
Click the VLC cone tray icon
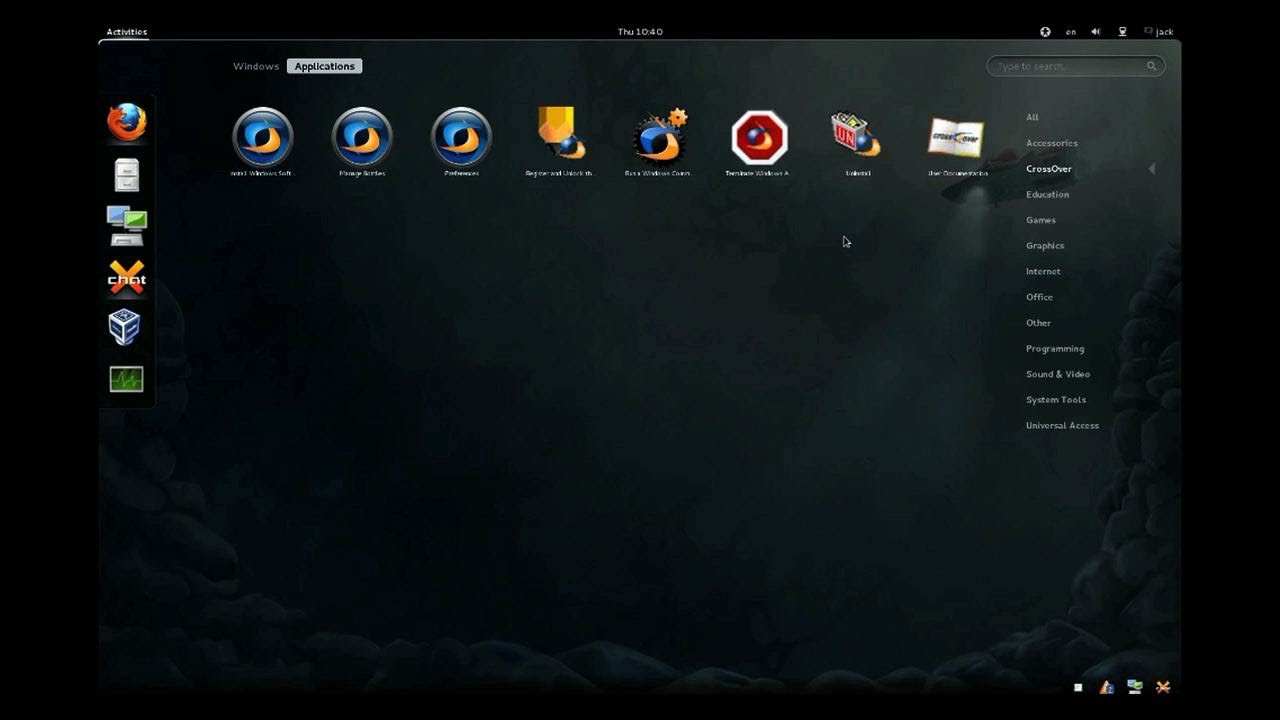1107,687
